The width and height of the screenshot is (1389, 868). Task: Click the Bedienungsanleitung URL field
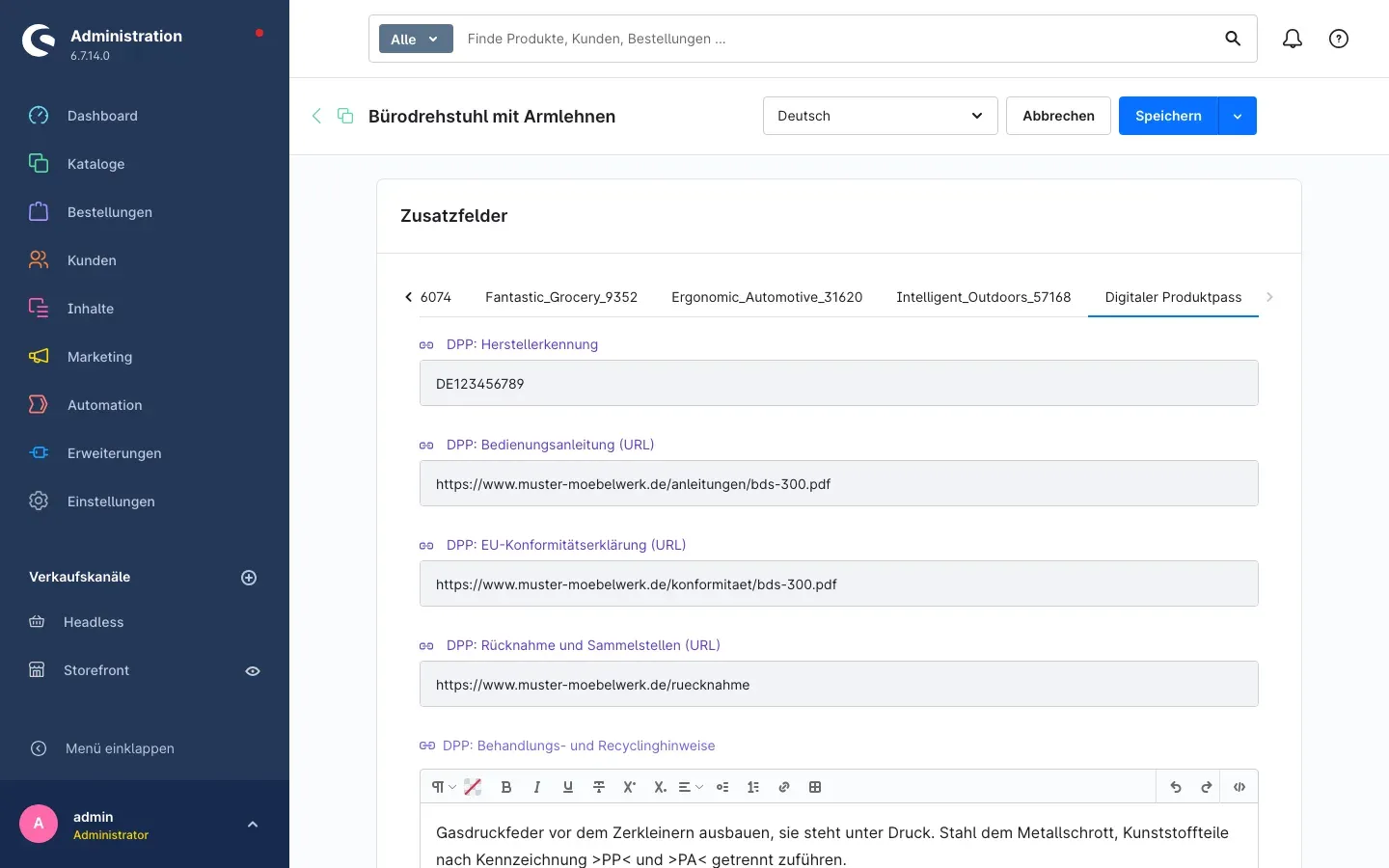(839, 483)
